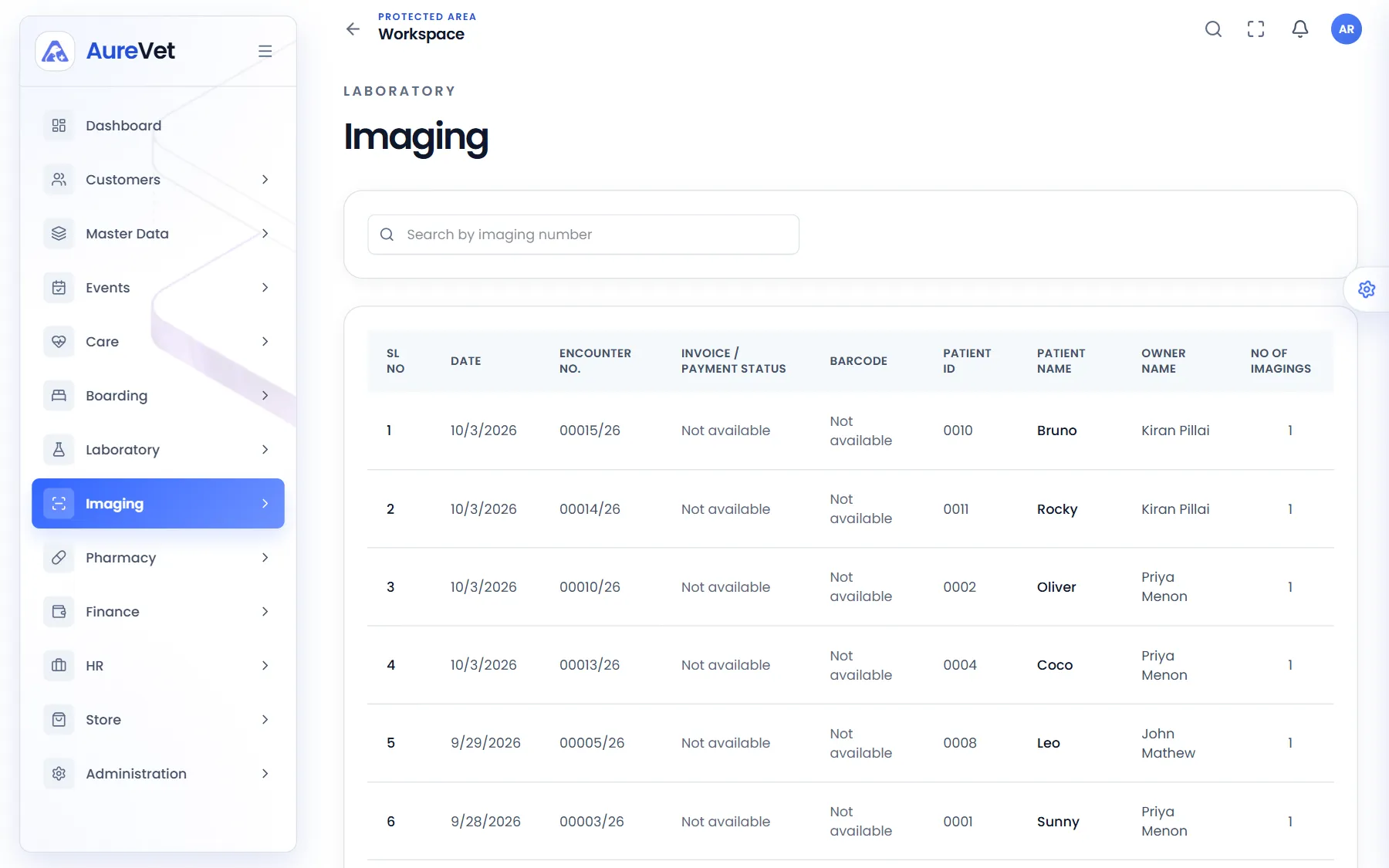
Task: Open patient Oliver's record link
Action: (x=1056, y=587)
